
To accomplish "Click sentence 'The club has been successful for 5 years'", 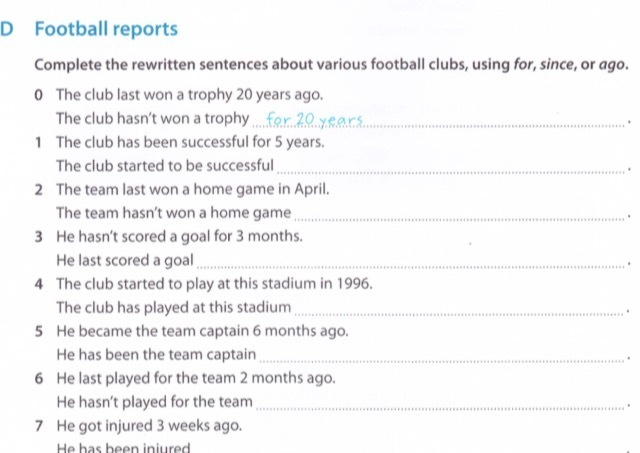I will pos(190,142).
